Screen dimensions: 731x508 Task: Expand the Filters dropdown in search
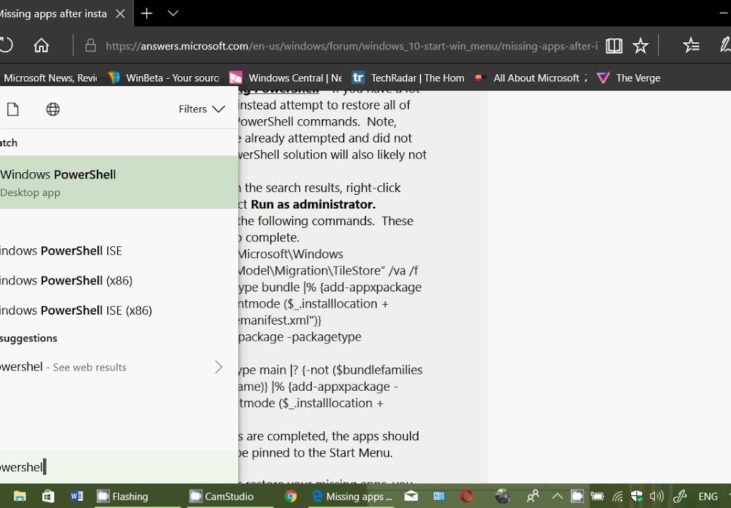[201, 109]
